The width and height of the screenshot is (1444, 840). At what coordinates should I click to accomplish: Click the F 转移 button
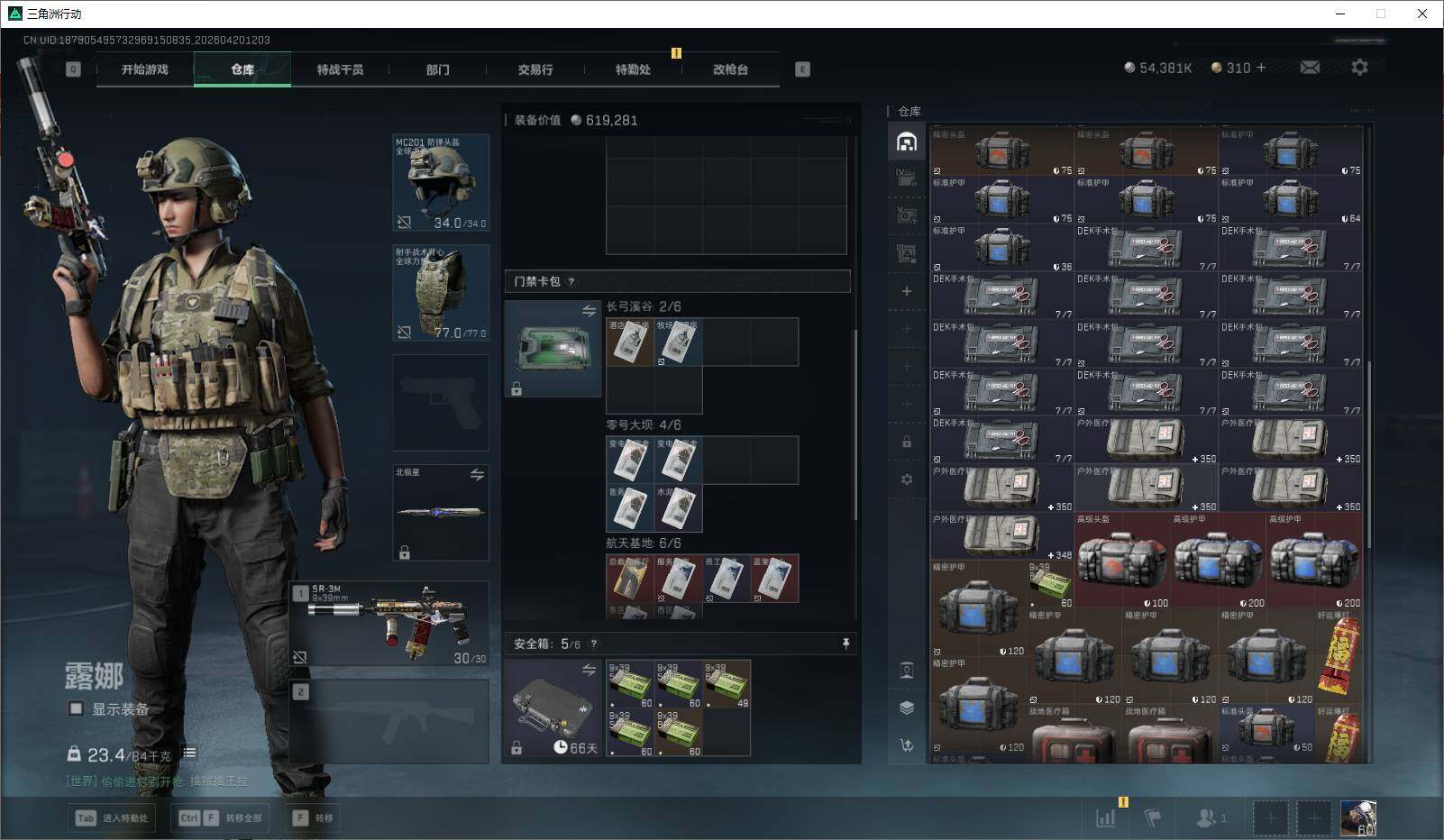coord(313,817)
